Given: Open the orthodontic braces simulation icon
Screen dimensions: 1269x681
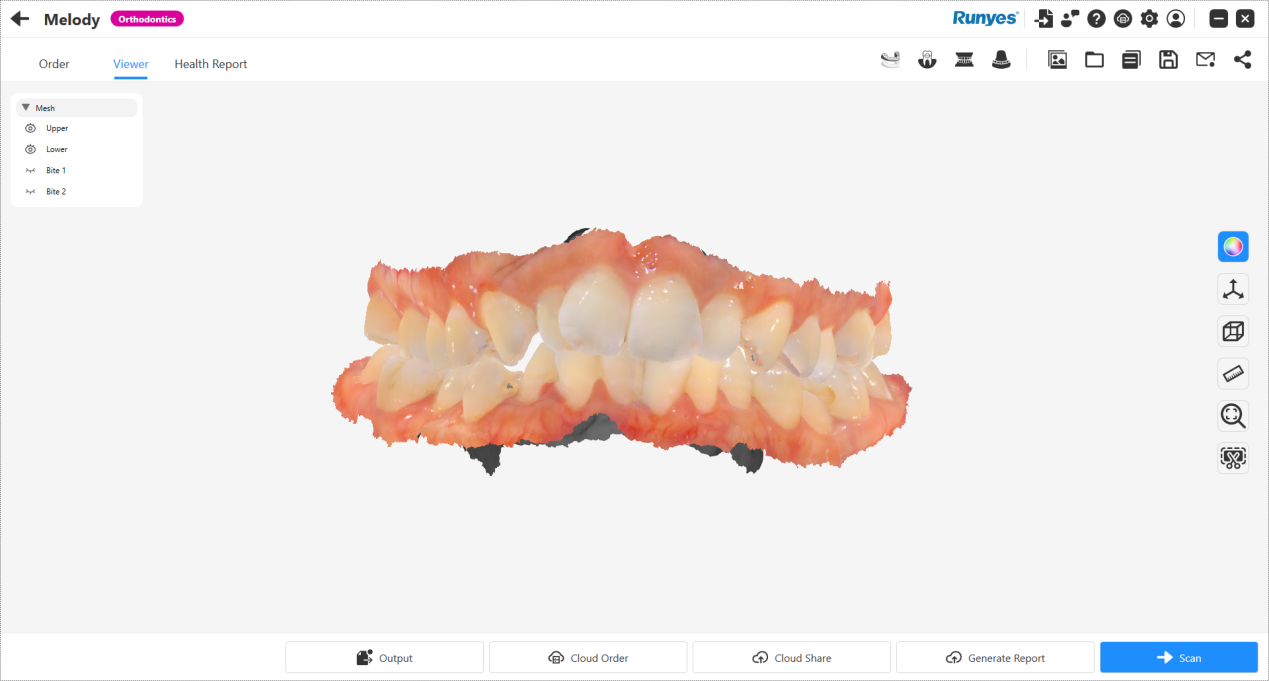Looking at the screenshot, I should coord(964,60).
